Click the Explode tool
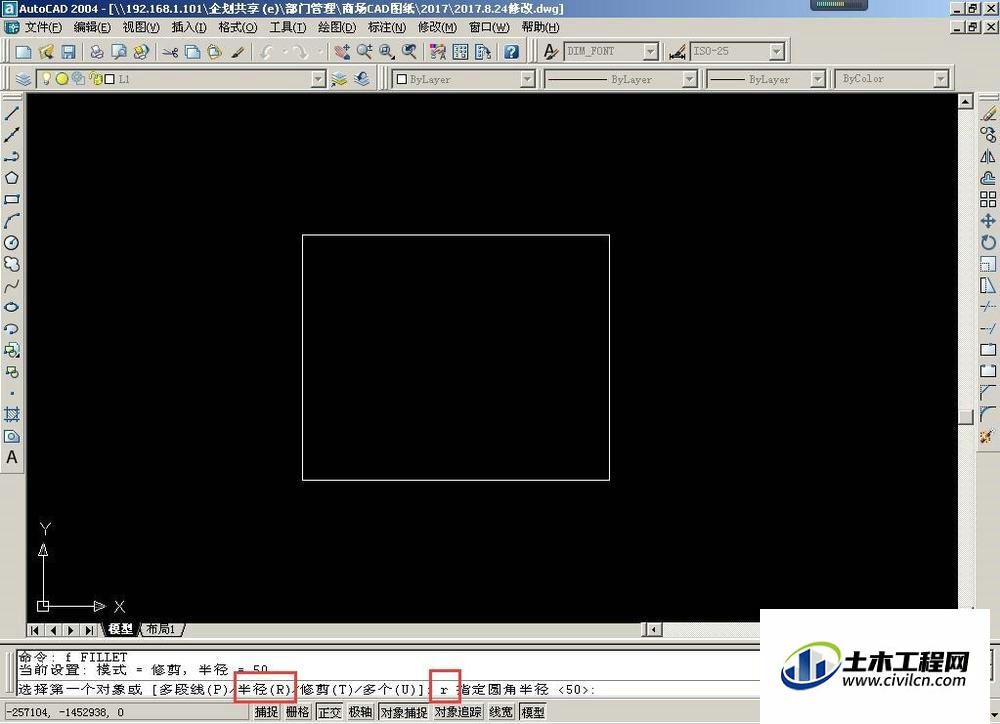The width and height of the screenshot is (1000, 724). (x=988, y=436)
